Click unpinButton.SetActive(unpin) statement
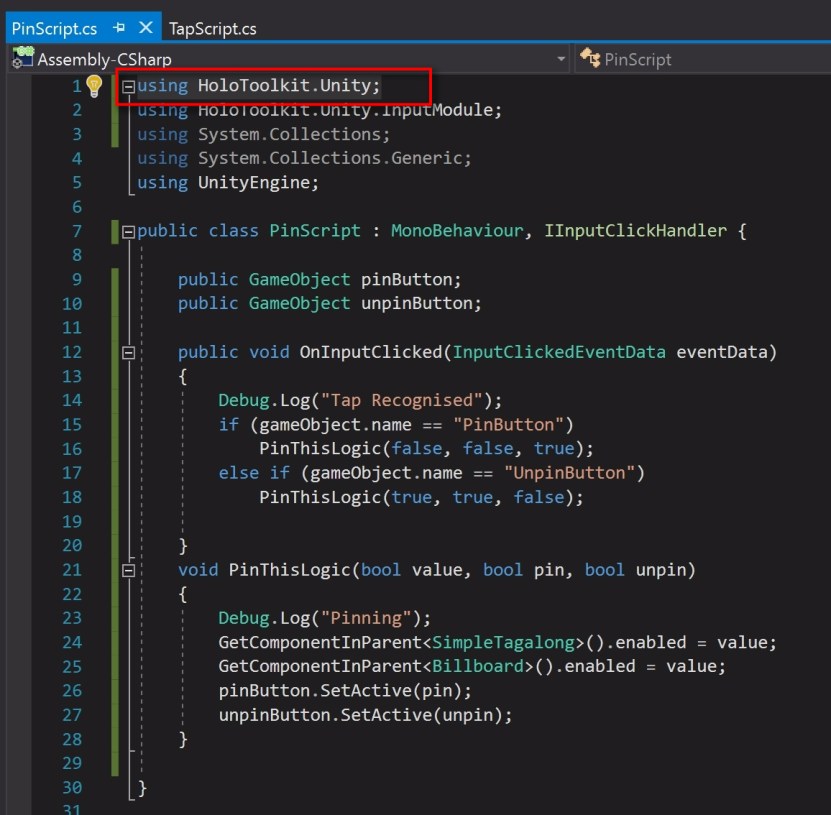This screenshot has width=831, height=815. pyautogui.click(x=365, y=715)
